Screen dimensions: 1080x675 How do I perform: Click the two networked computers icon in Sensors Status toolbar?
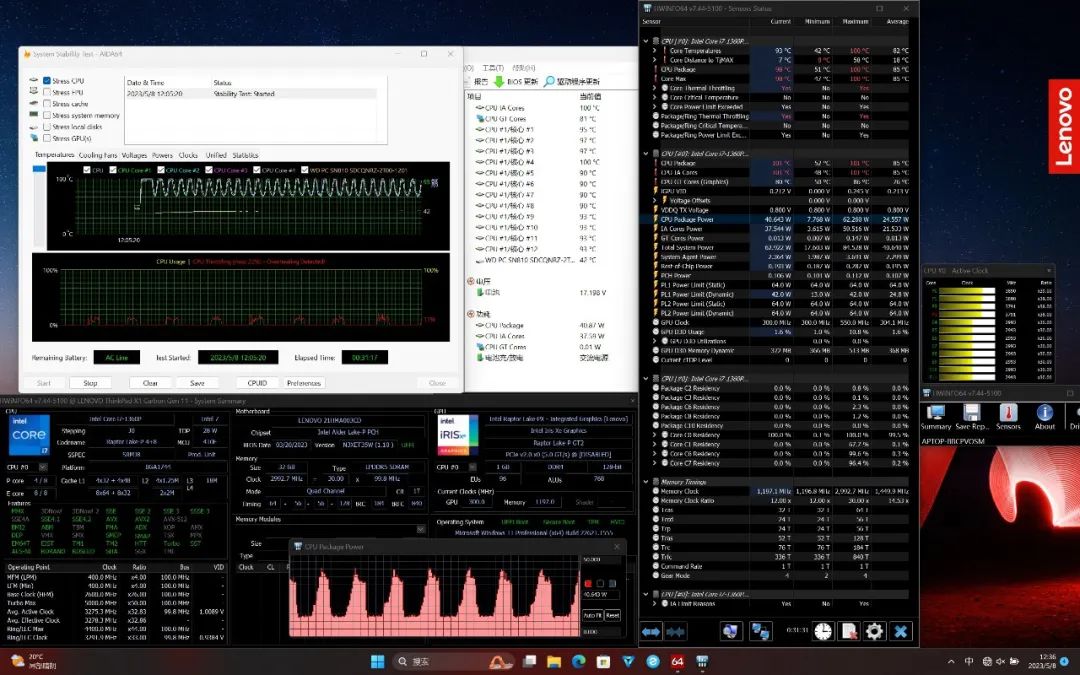760,631
